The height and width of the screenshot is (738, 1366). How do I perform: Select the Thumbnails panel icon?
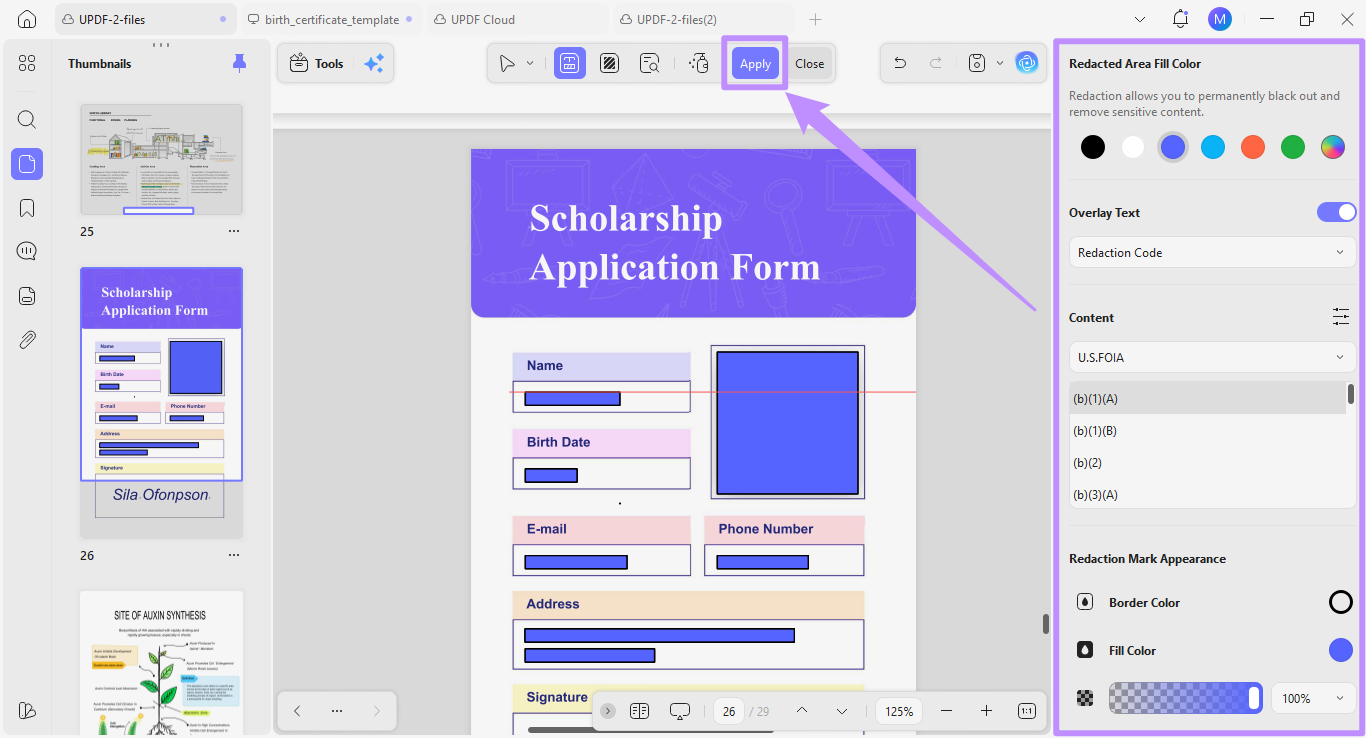click(27, 164)
